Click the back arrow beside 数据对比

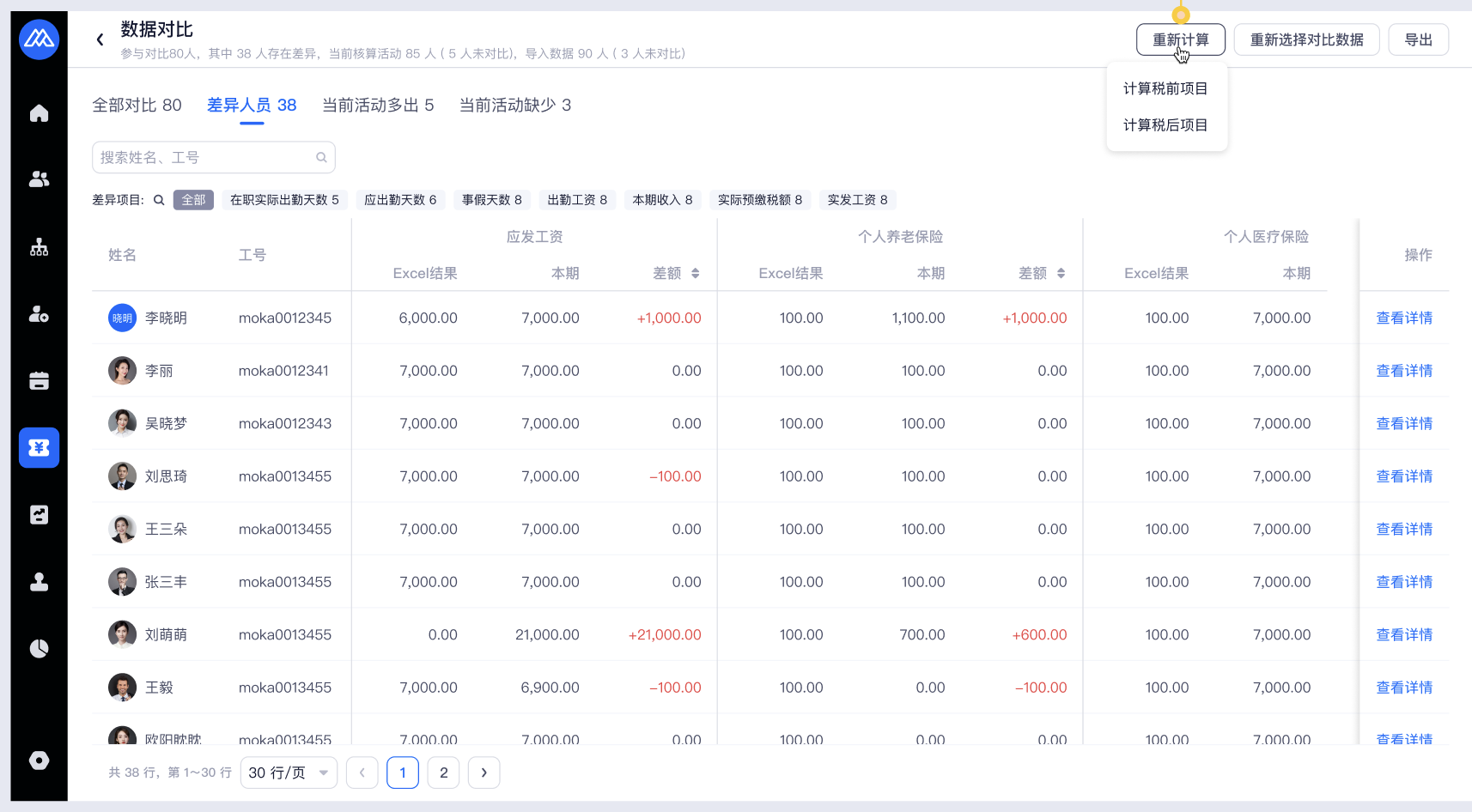(100, 39)
